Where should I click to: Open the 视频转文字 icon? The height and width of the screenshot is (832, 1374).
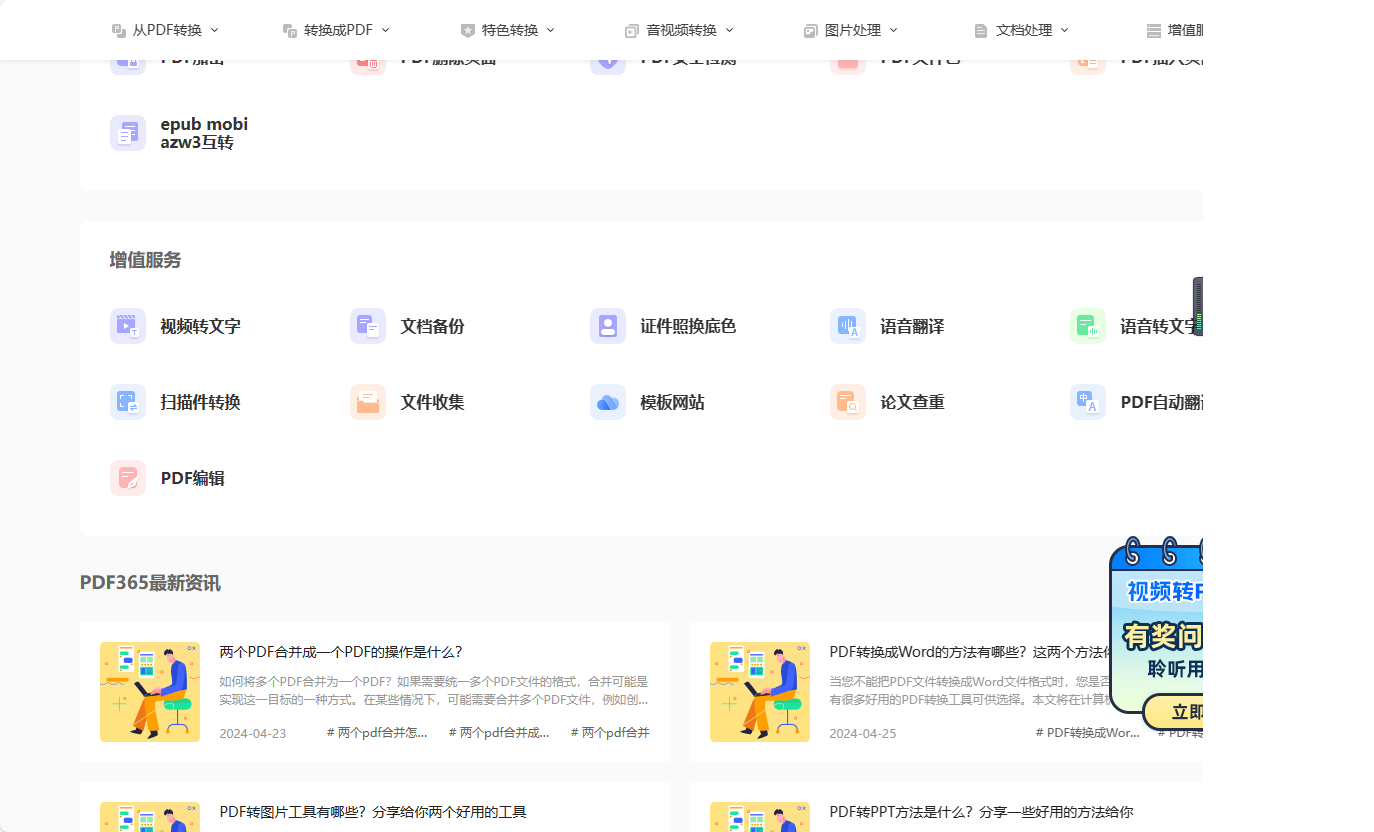click(128, 326)
